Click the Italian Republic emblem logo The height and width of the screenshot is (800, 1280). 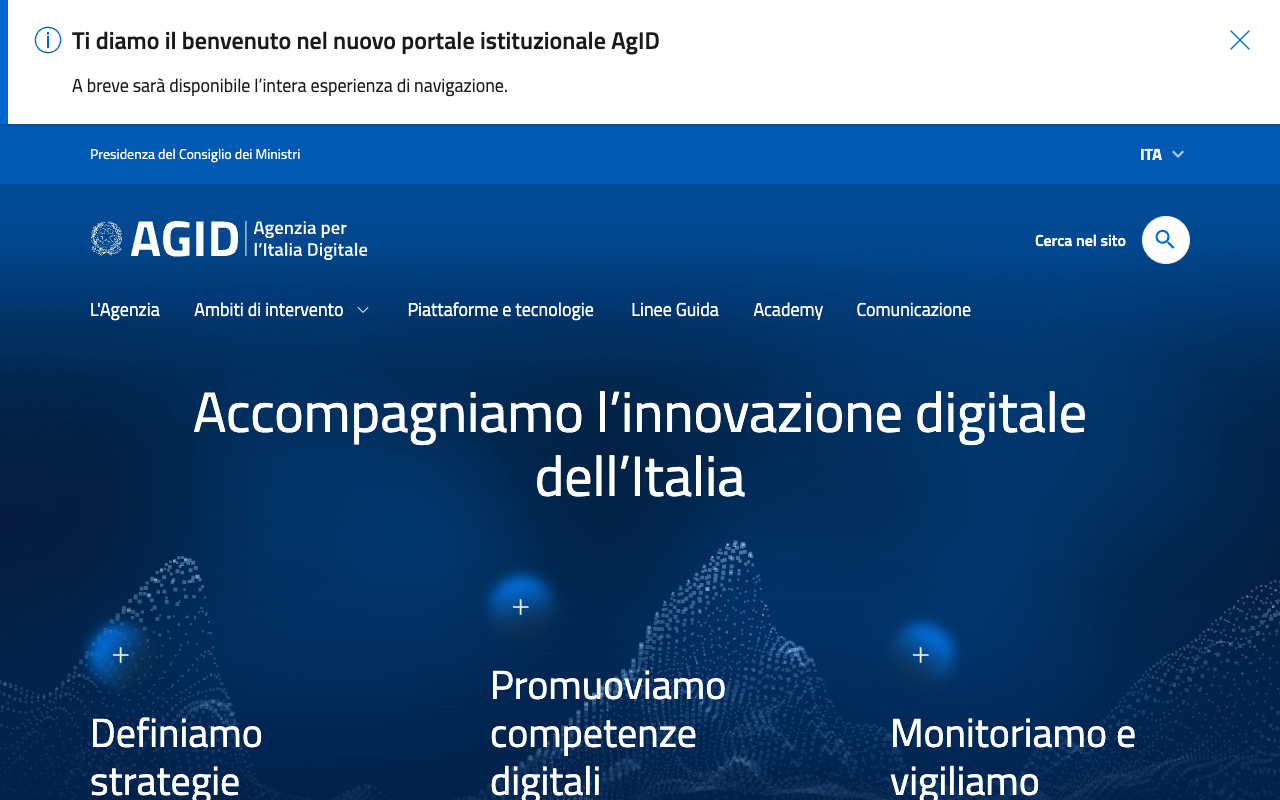point(106,239)
